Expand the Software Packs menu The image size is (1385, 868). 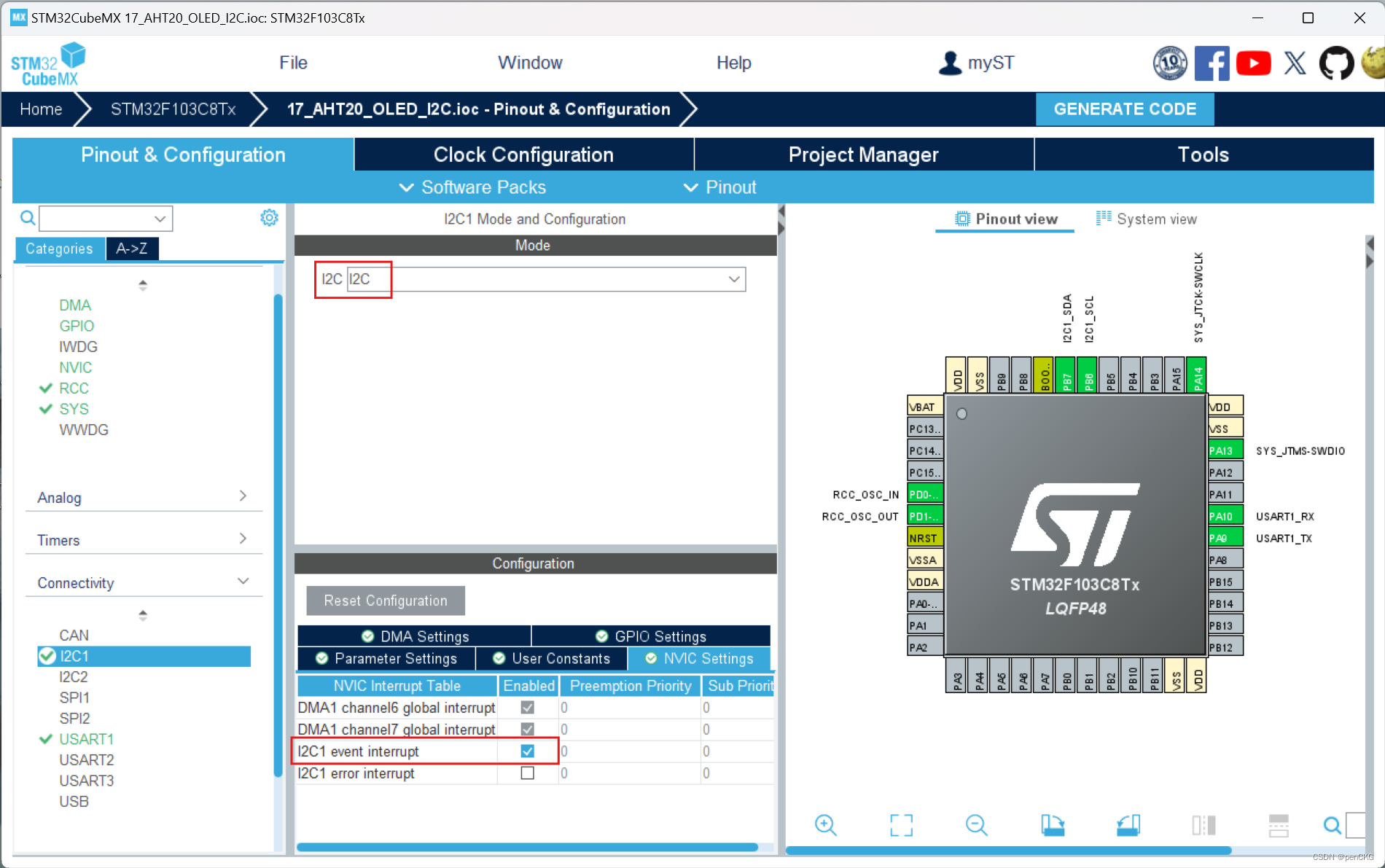[x=472, y=187]
